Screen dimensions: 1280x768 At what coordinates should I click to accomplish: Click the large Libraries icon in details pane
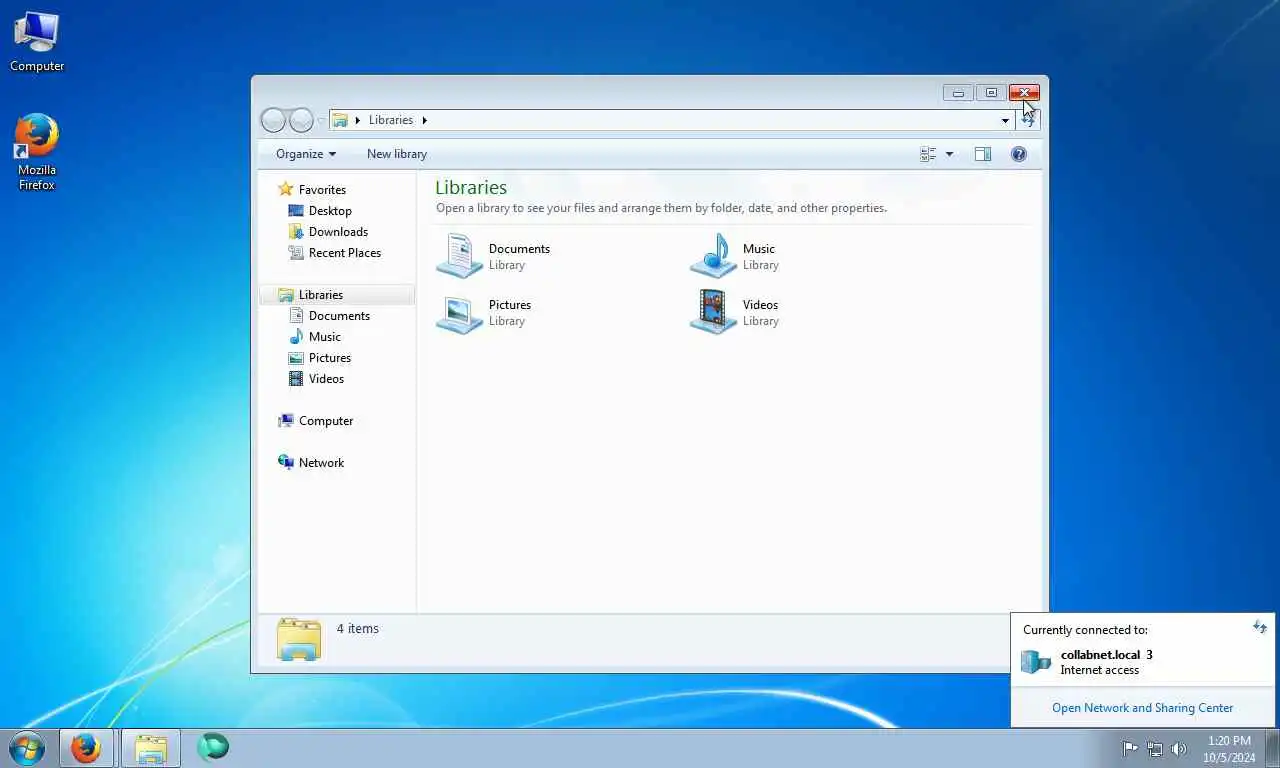299,639
